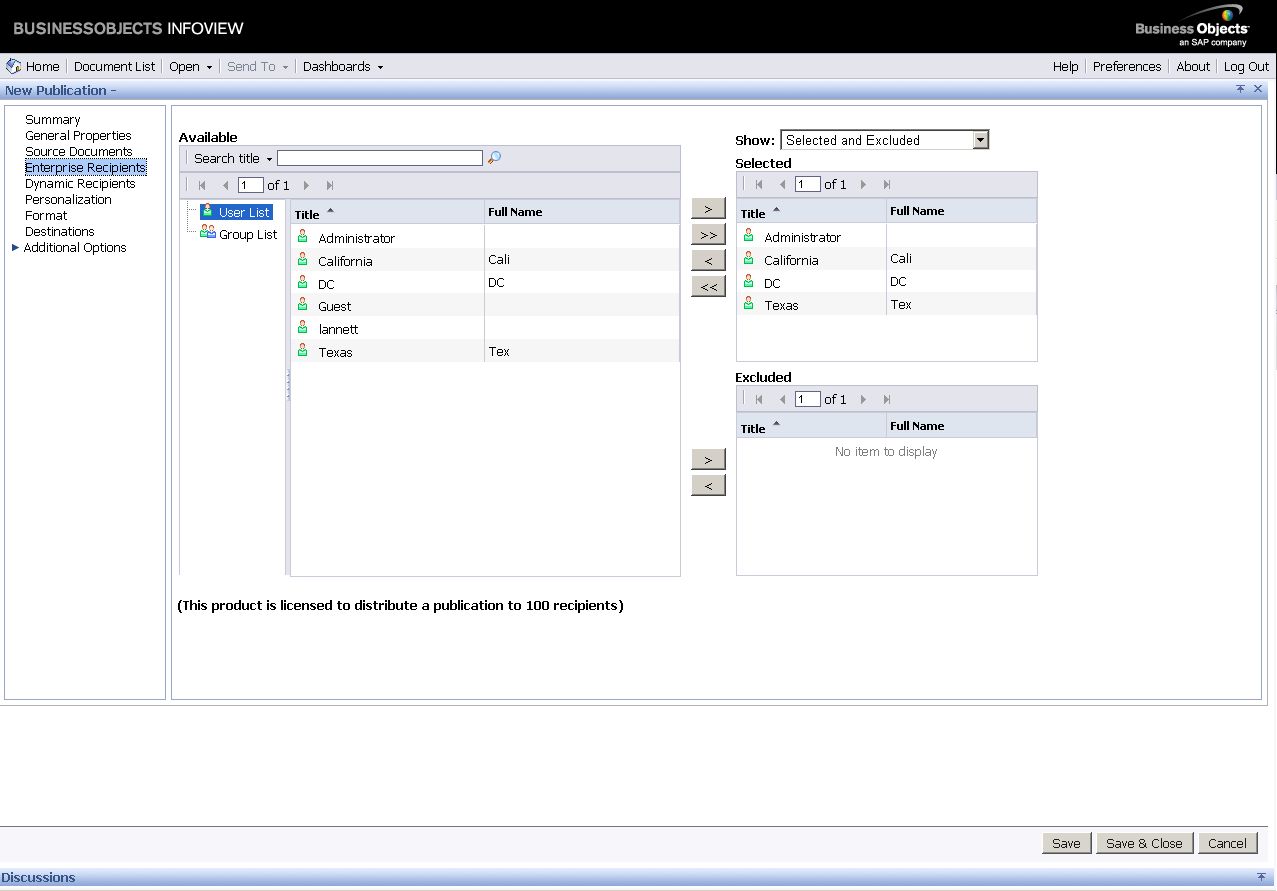This screenshot has height=891, width=1277.
Task: Click Title sort arrow in Selected table
Action: click(x=776, y=209)
